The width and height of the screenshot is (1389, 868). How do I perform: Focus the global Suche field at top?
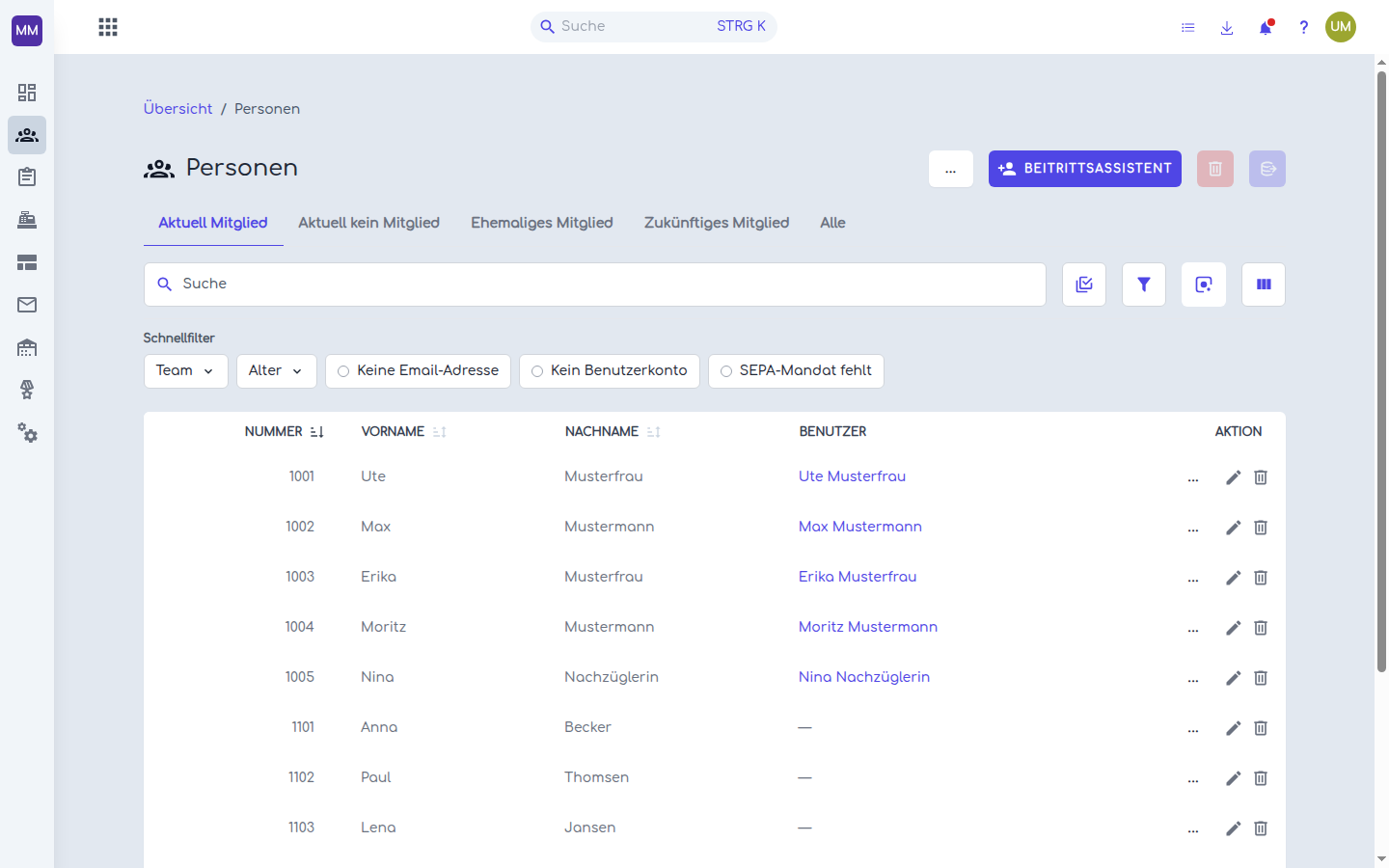(x=654, y=27)
